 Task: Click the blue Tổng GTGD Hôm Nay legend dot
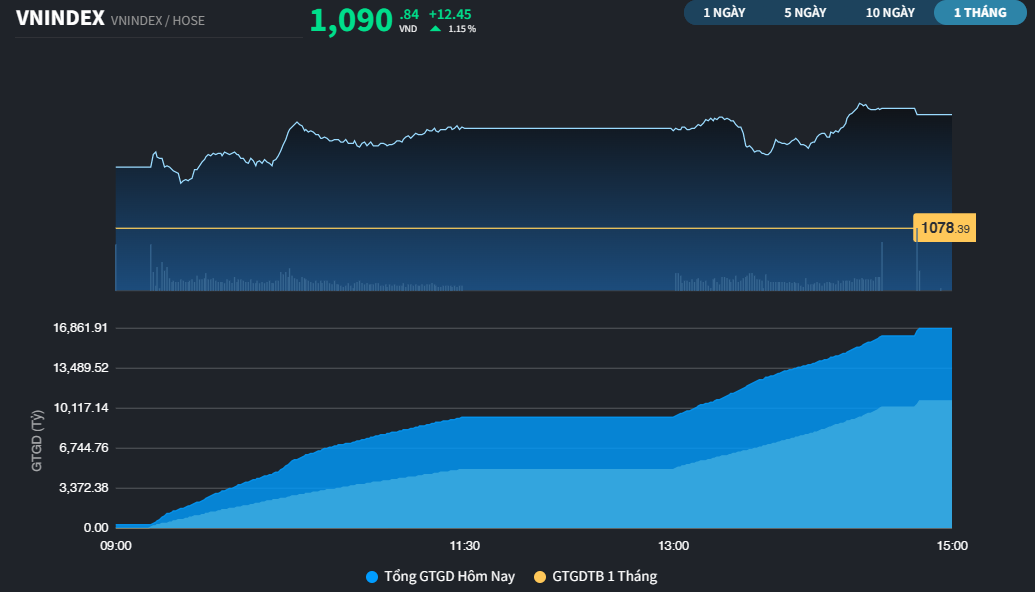click(x=374, y=576)
